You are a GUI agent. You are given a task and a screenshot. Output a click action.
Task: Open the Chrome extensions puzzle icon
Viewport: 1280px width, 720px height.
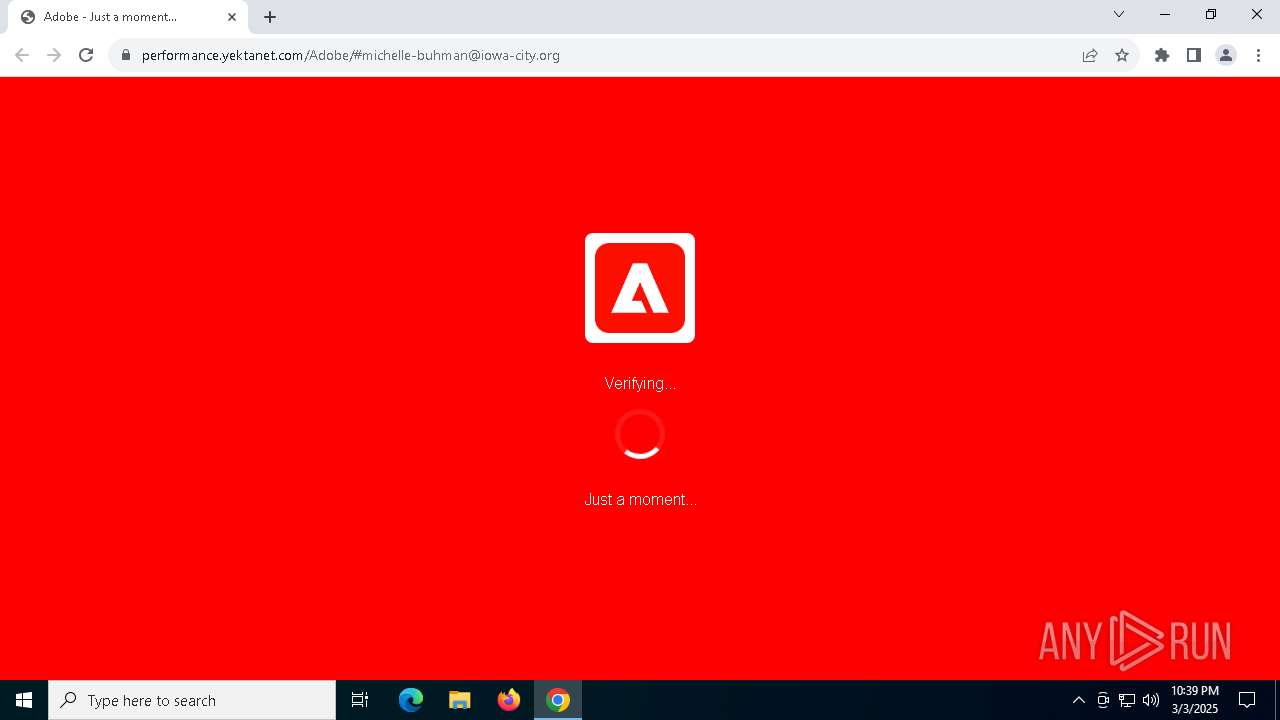pos(1162,55)
